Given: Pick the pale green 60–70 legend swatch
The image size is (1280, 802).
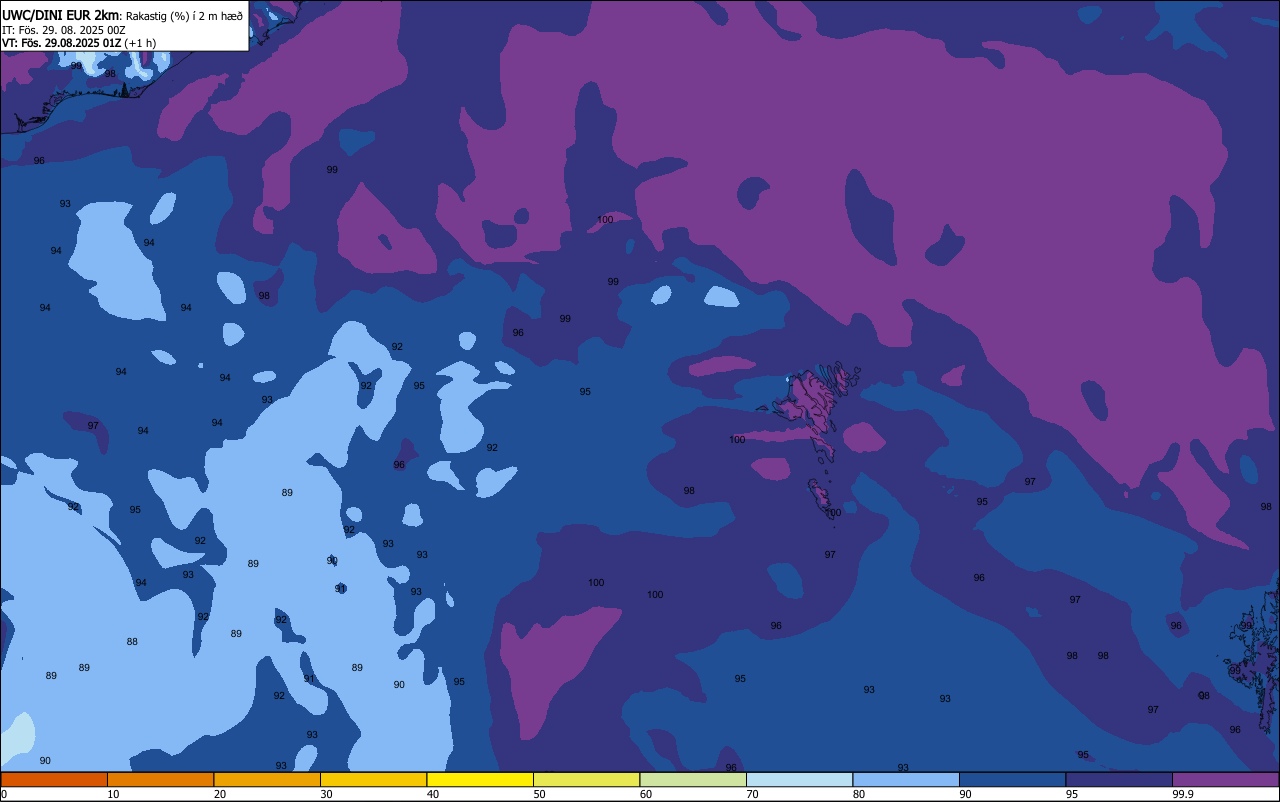Looking at the screenshot, I should pos(693,779).
